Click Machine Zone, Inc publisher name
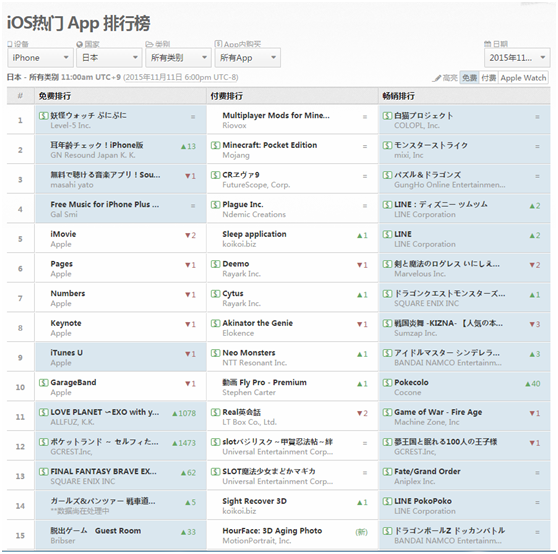This screenshot has width=558, height=554. [427, 422]
